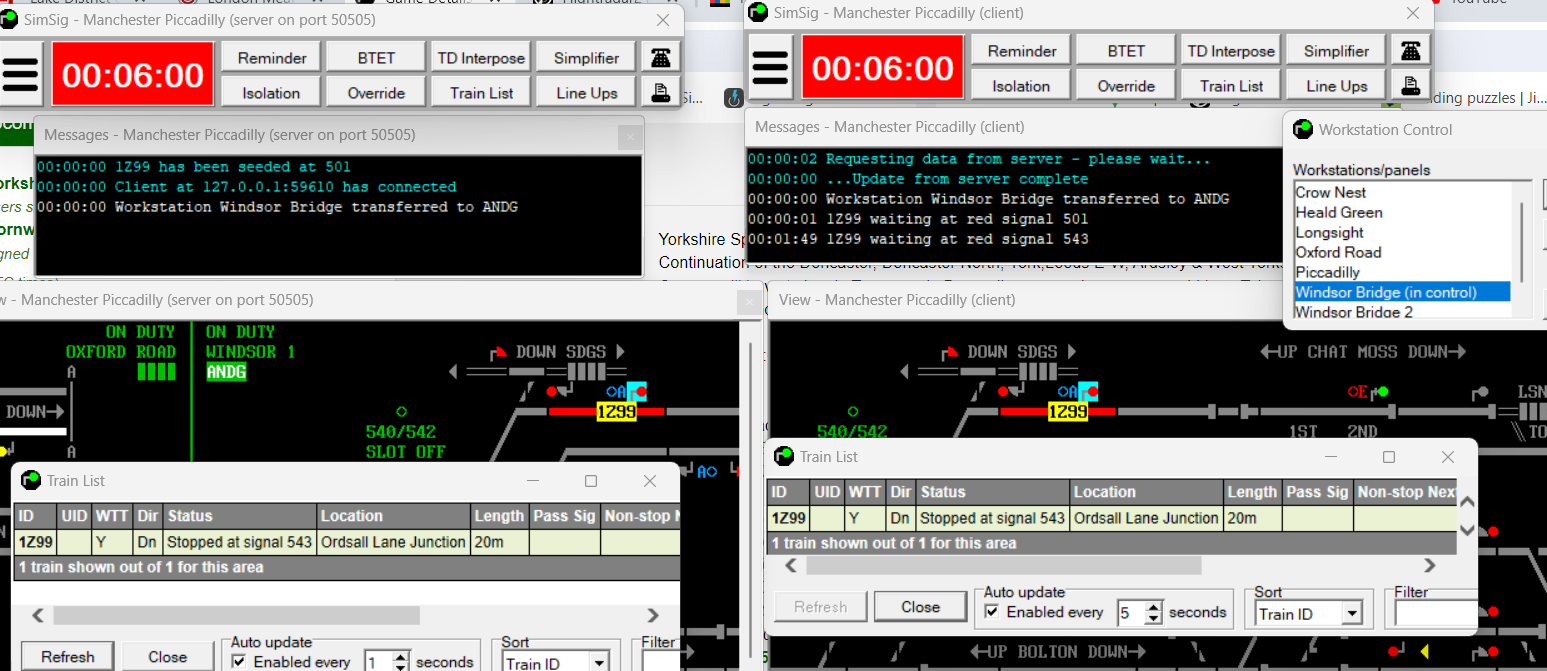Click the left scroll arrow in the client Train List
The height and width of the screenshot is (671, 1547).
coord(790,565)
